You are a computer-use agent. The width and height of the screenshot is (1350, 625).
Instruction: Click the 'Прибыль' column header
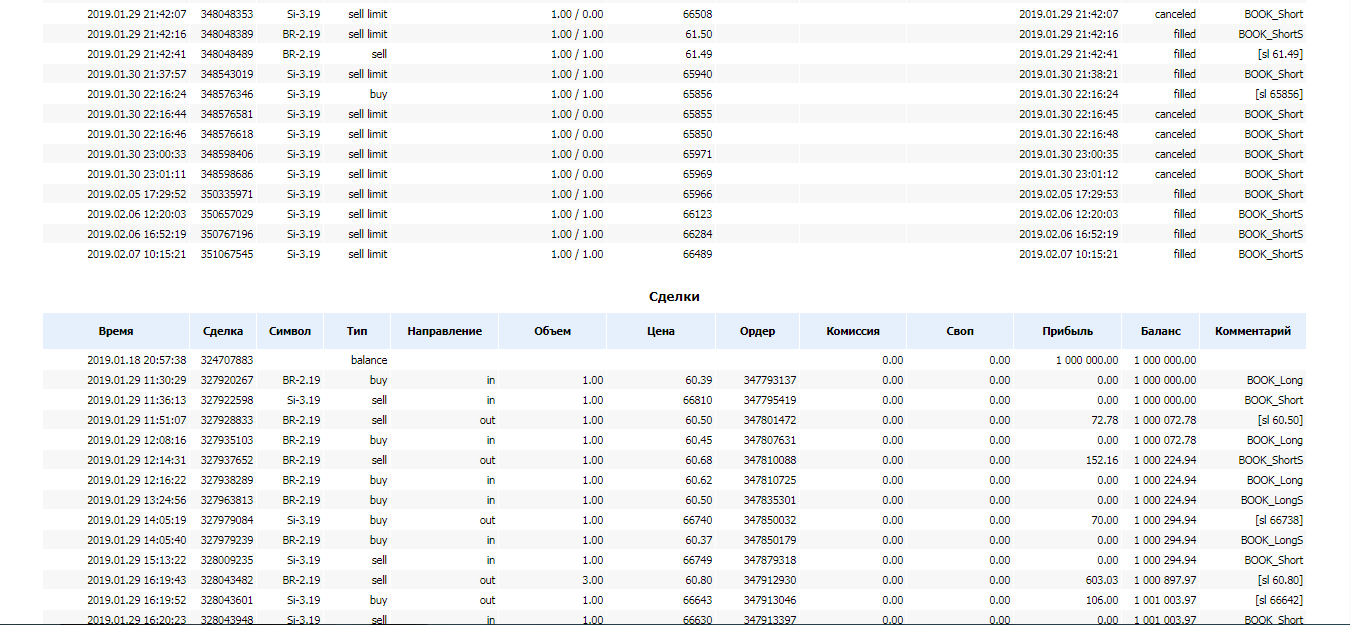point(1067,331)
